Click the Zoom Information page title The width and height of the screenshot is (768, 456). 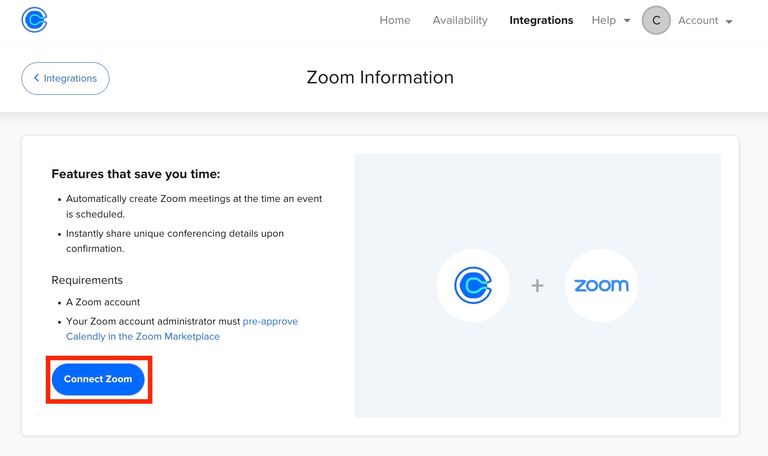point(380,77)
